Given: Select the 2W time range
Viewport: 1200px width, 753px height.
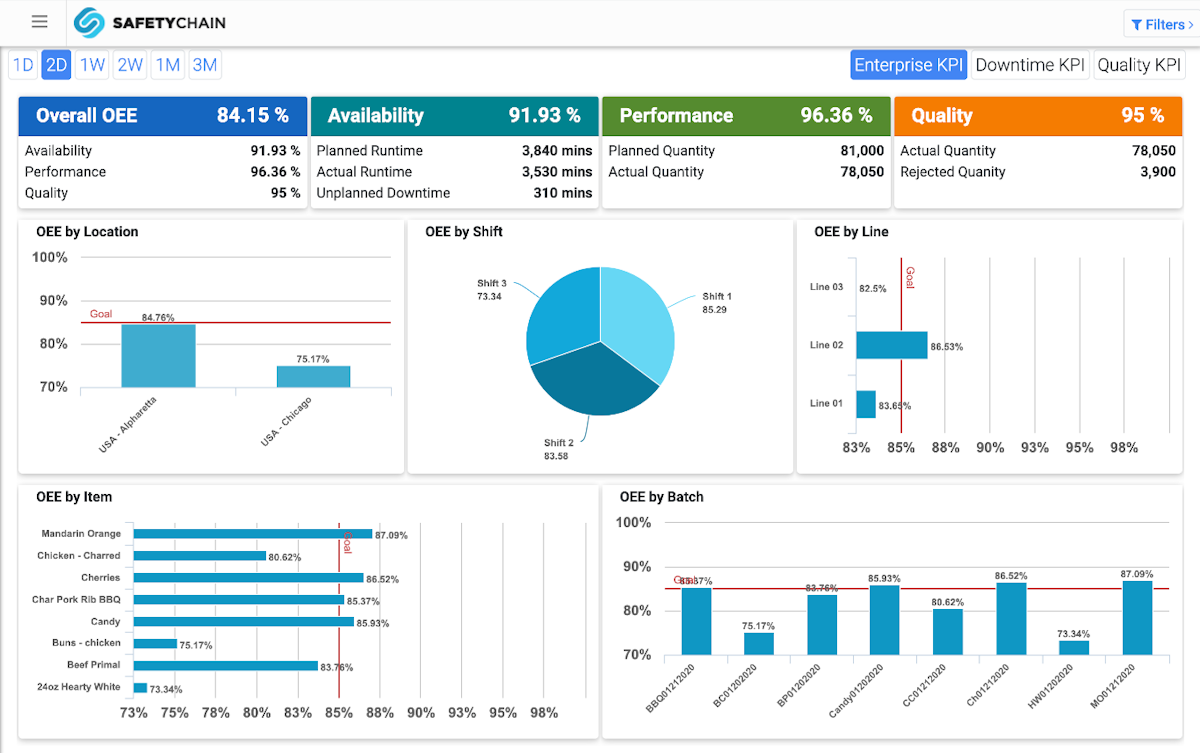Looking at the screenshot, I should click(129, 64).
